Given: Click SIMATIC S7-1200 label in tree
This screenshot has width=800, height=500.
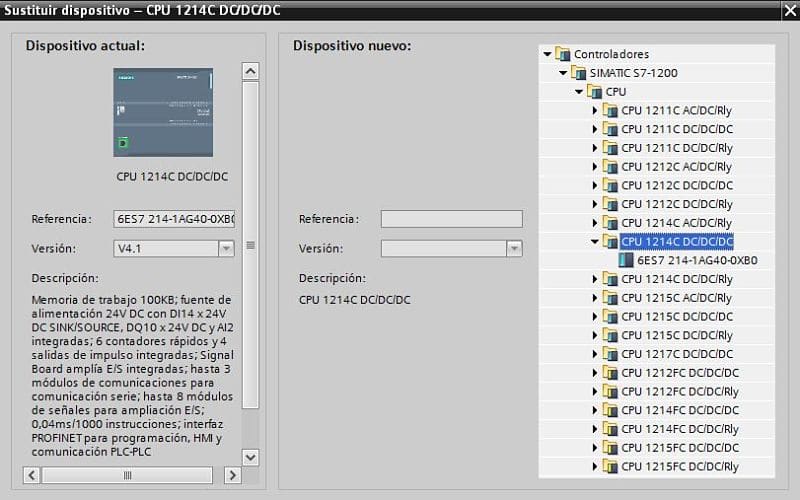Looking at the screenshot, I should click(634, 72).
